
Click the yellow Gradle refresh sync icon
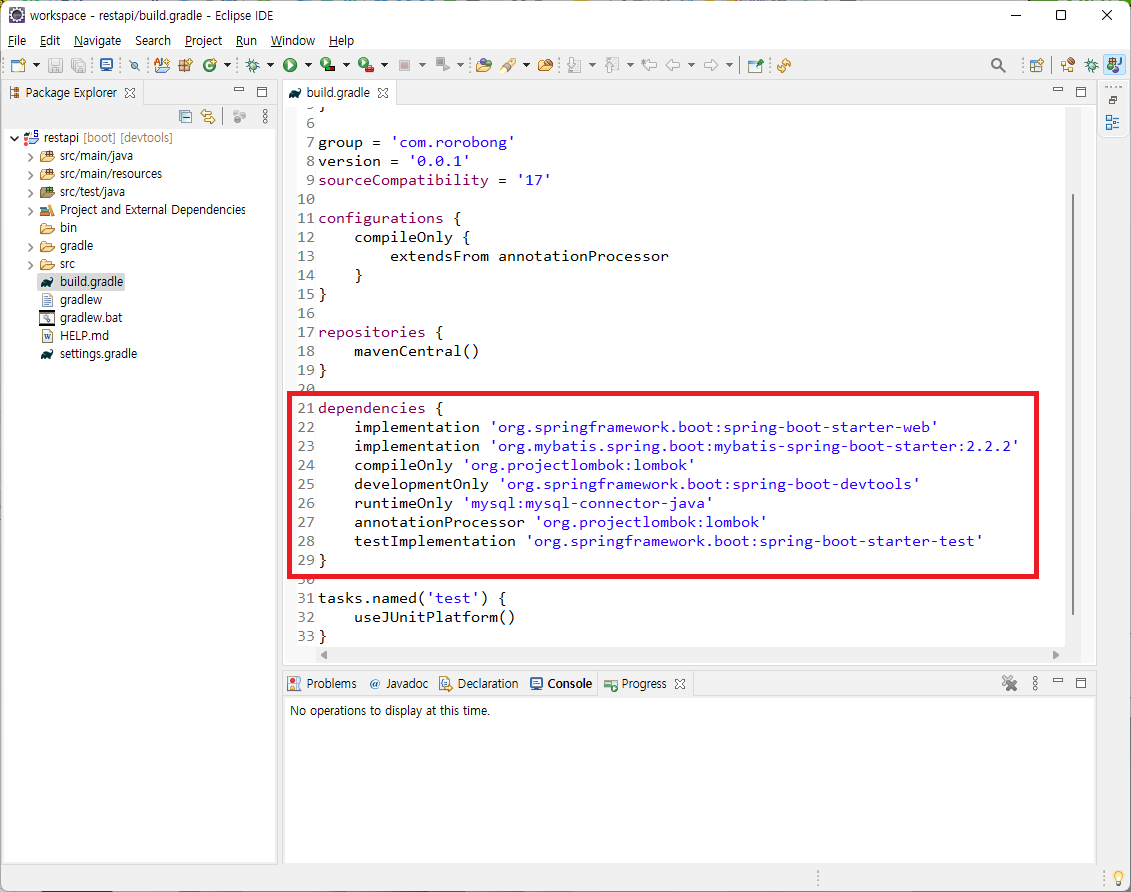point(784,66)
